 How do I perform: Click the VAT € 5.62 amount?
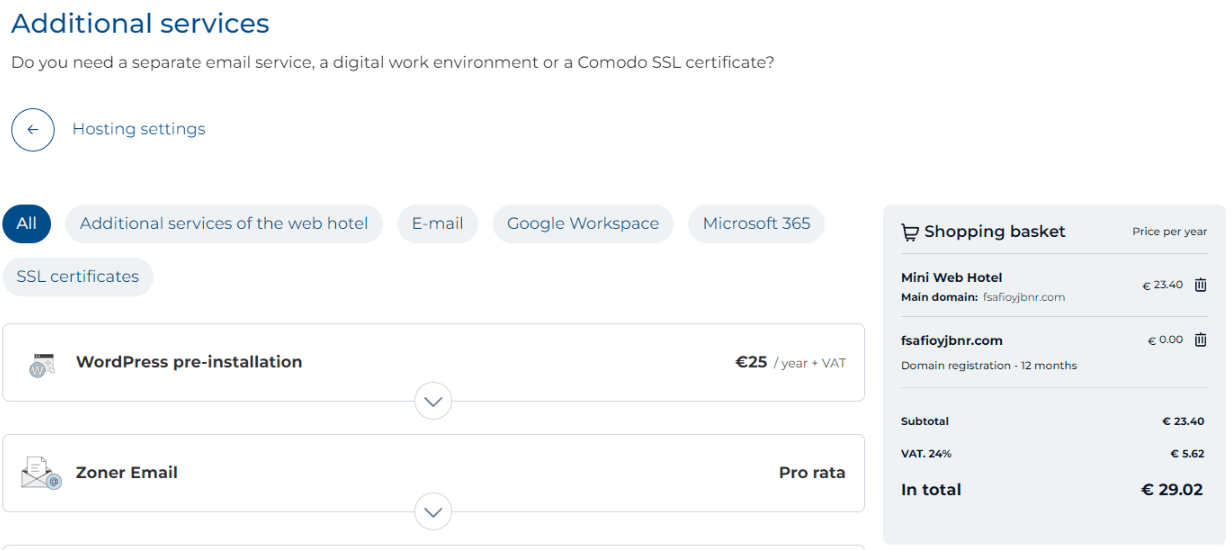click(x=1187, y=454)
